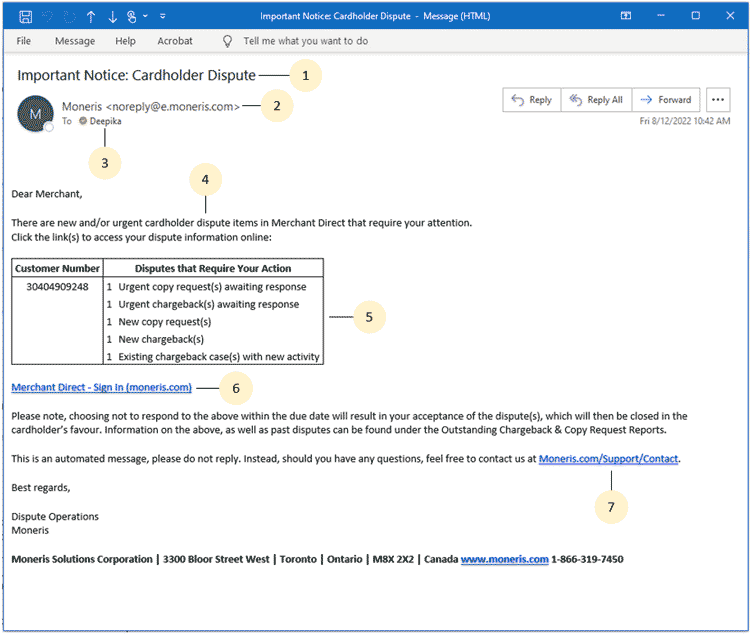The image size is (750, 634).
Task: Click the 'Tell me what you want to do' field
Action: 306,41
